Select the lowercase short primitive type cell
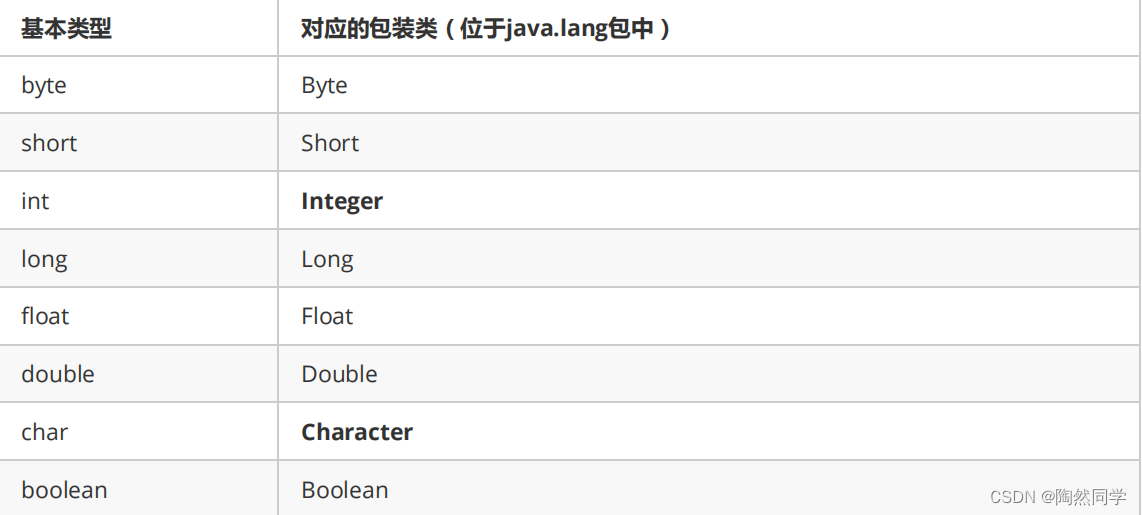This screenshot has height=515, width=1142. [49, 144]
